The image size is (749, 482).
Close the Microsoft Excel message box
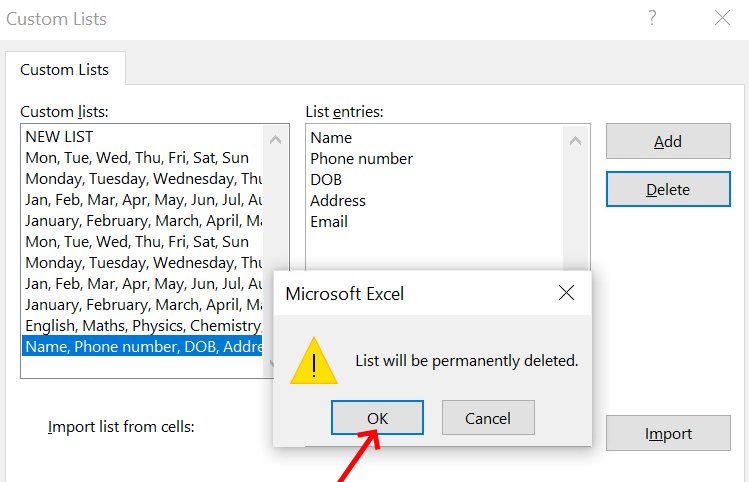pos(566,294)
